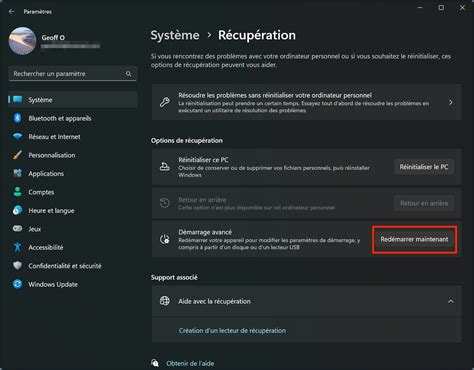
Task: Click the Démarrage avancé title text
Action: (205, 232)
